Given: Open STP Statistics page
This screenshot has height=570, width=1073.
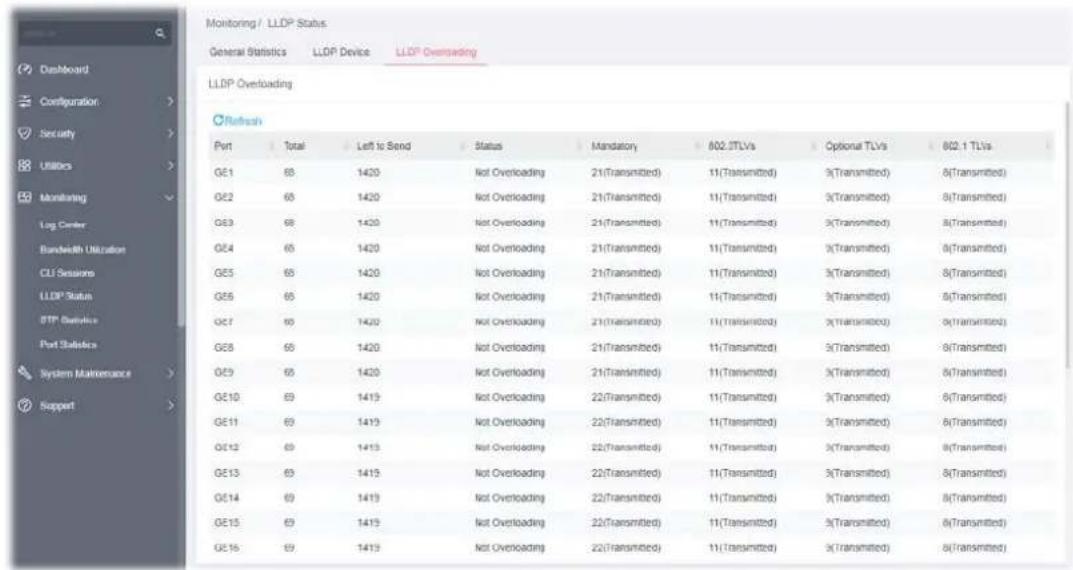Looking at the screenshot, I should (x=68, y=320).
